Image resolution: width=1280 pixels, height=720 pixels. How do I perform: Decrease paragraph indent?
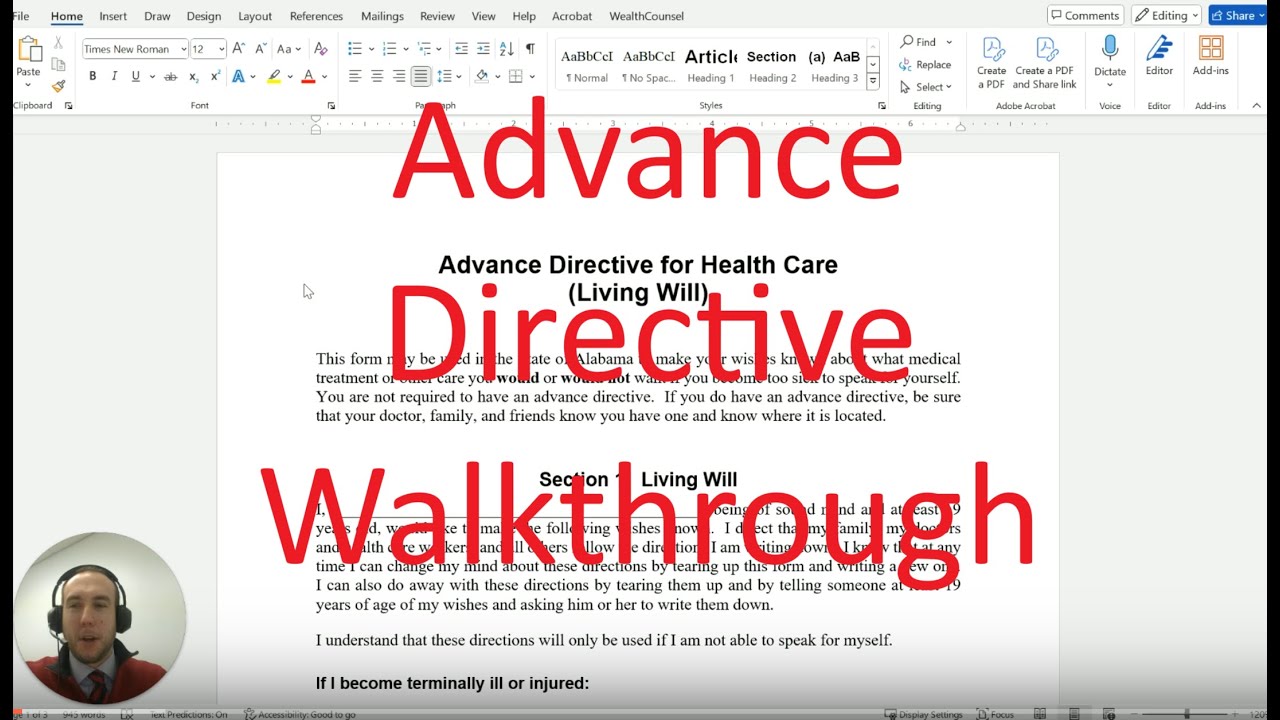click(461, 48)
